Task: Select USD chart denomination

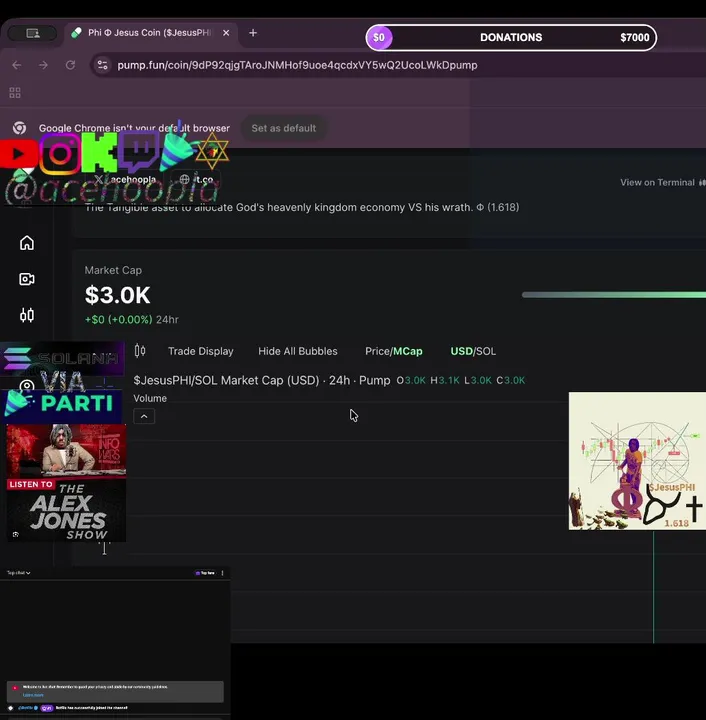Action: (x=461, y=351)
